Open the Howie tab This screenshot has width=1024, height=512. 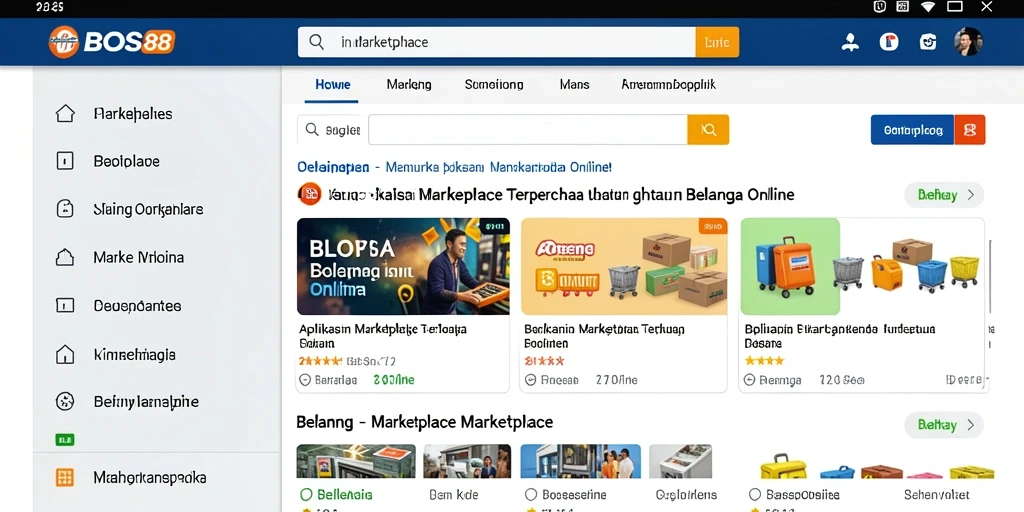tap(332, 84)
